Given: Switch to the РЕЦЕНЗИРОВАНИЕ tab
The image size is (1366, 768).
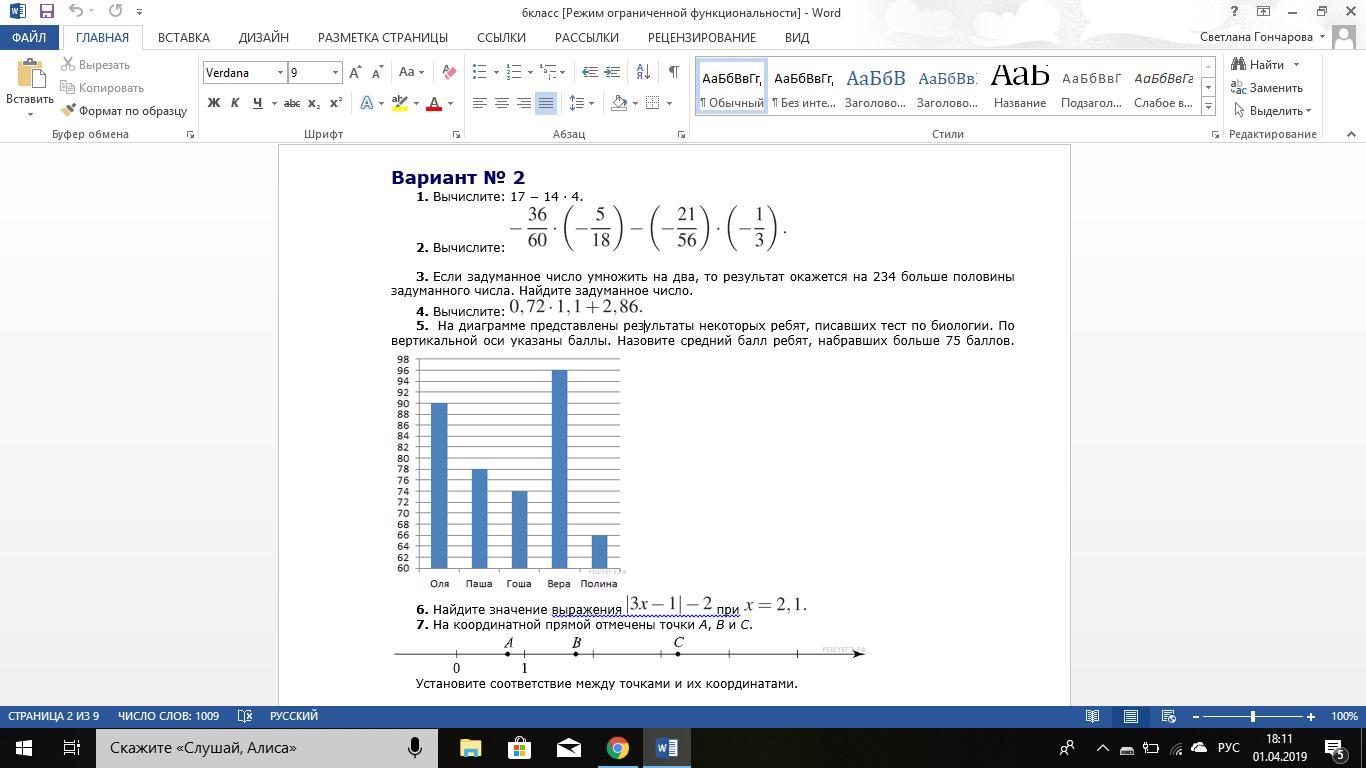Looking at the screenshot, I should pos(701,37).
